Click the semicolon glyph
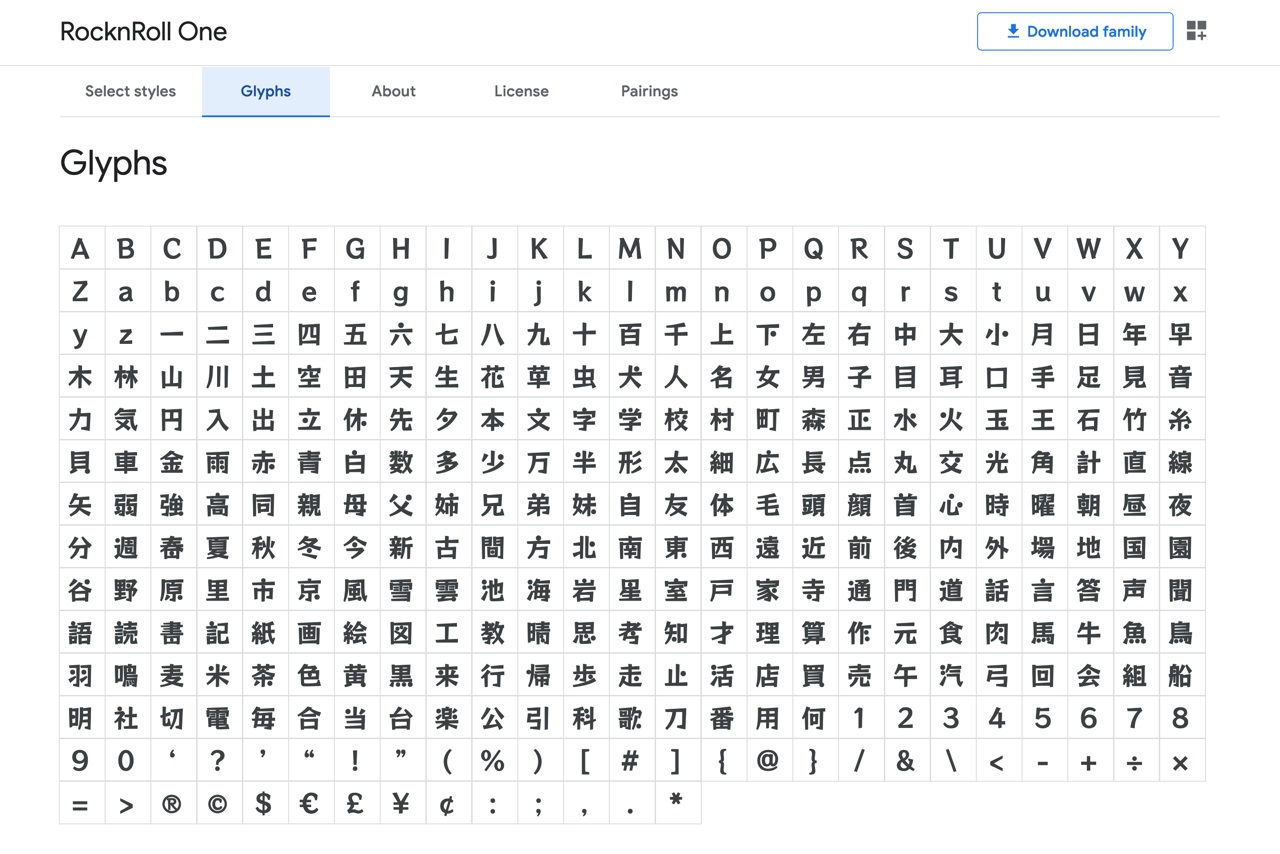 click(x=538, y=803)
